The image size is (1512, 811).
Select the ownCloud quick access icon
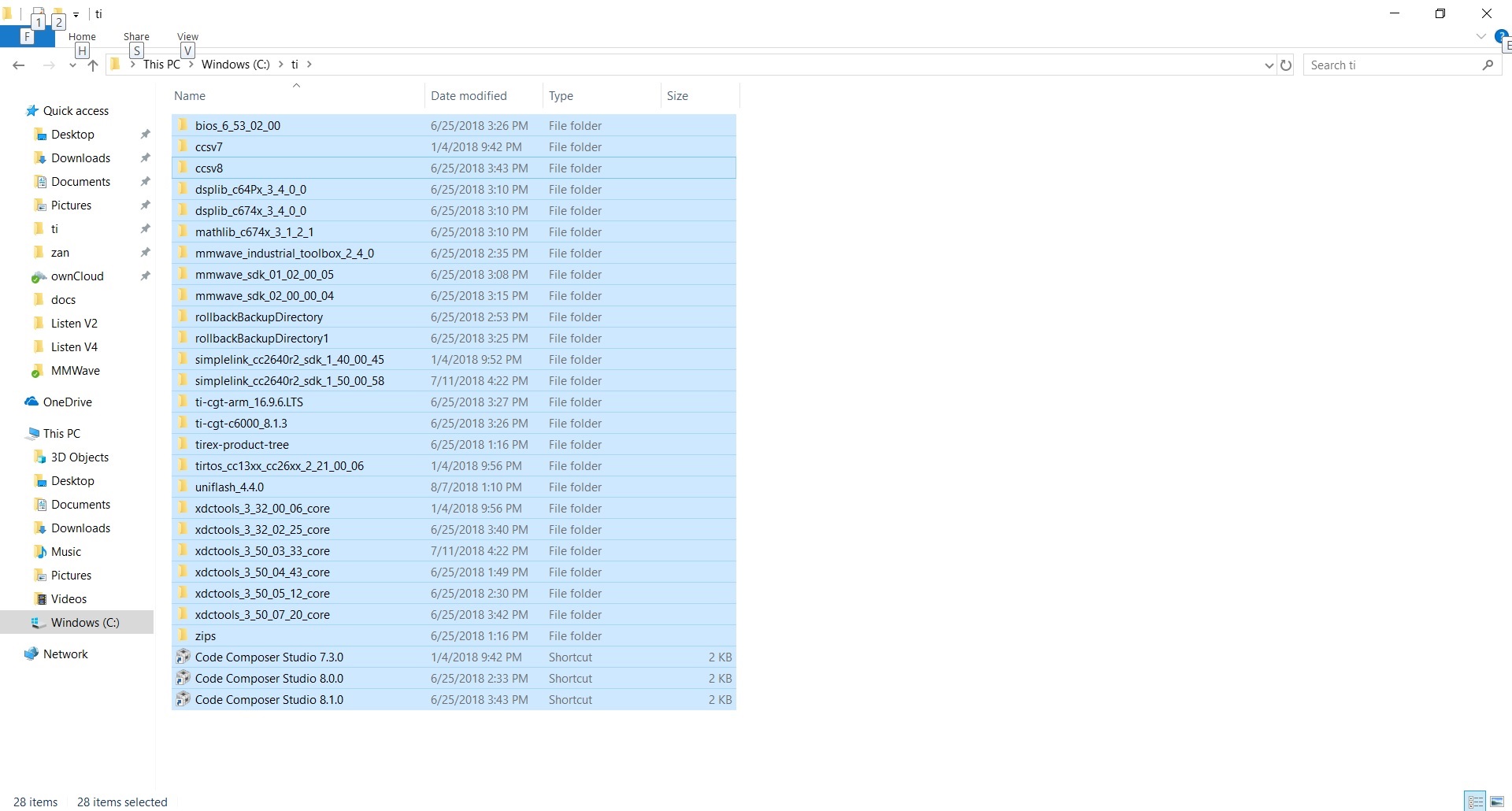(38, 276)
